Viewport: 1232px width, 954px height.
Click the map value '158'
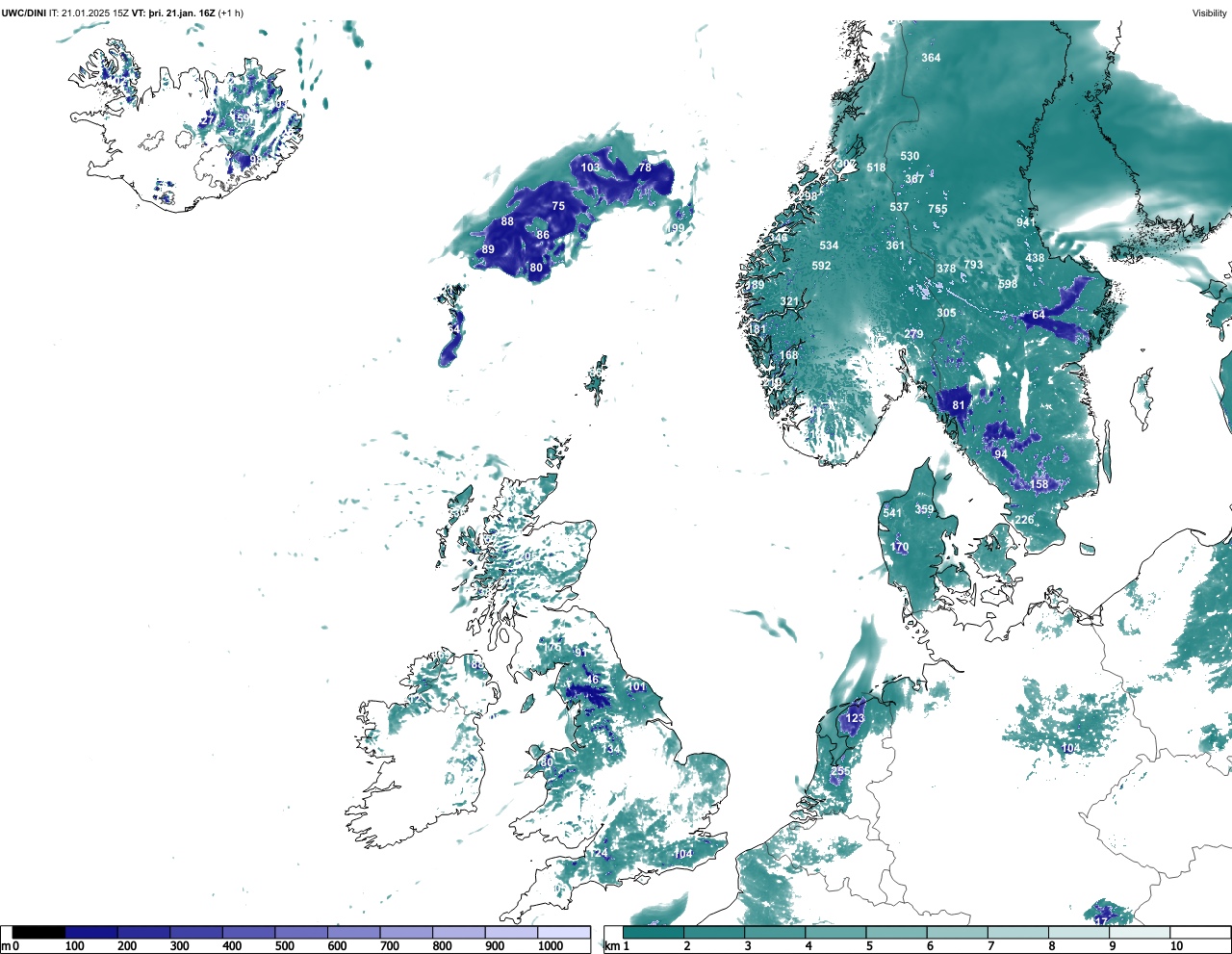click(1039, 484)
